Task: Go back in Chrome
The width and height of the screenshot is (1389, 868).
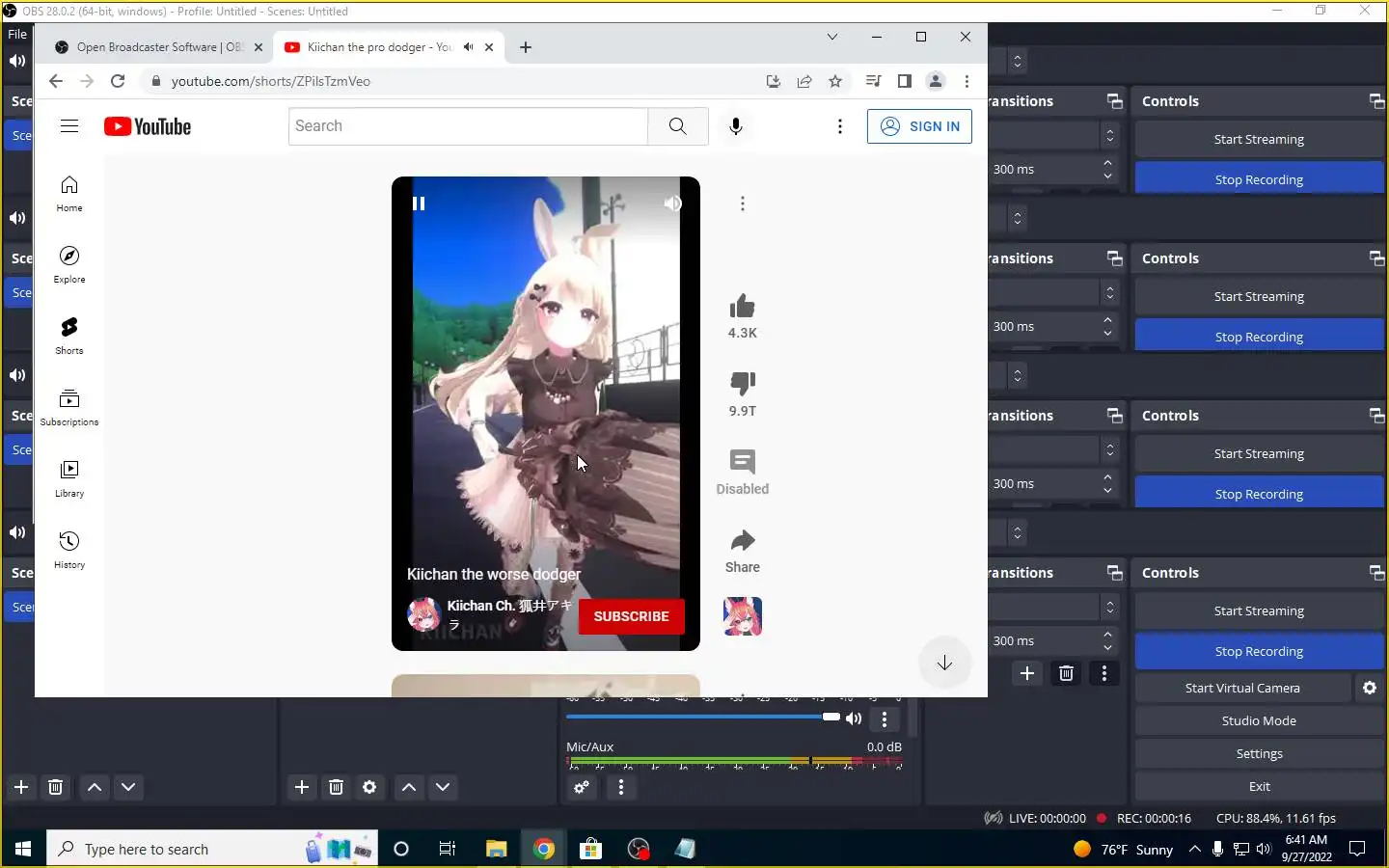Action: [55, 81]
